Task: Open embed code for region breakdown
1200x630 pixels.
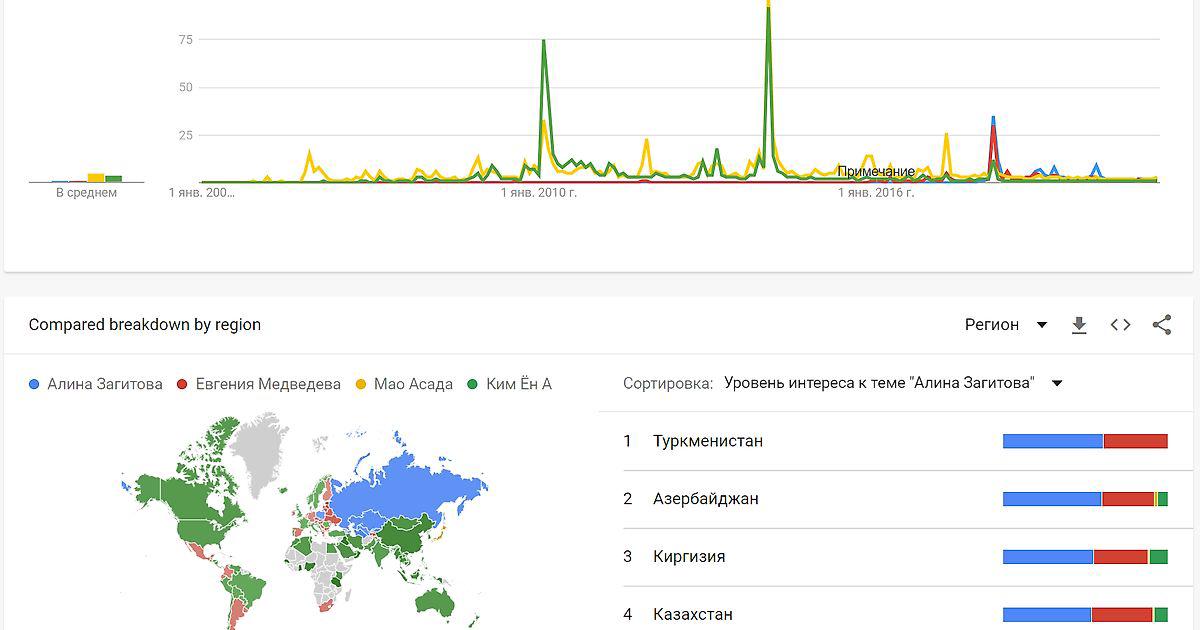Action: tap(1120, 325)
